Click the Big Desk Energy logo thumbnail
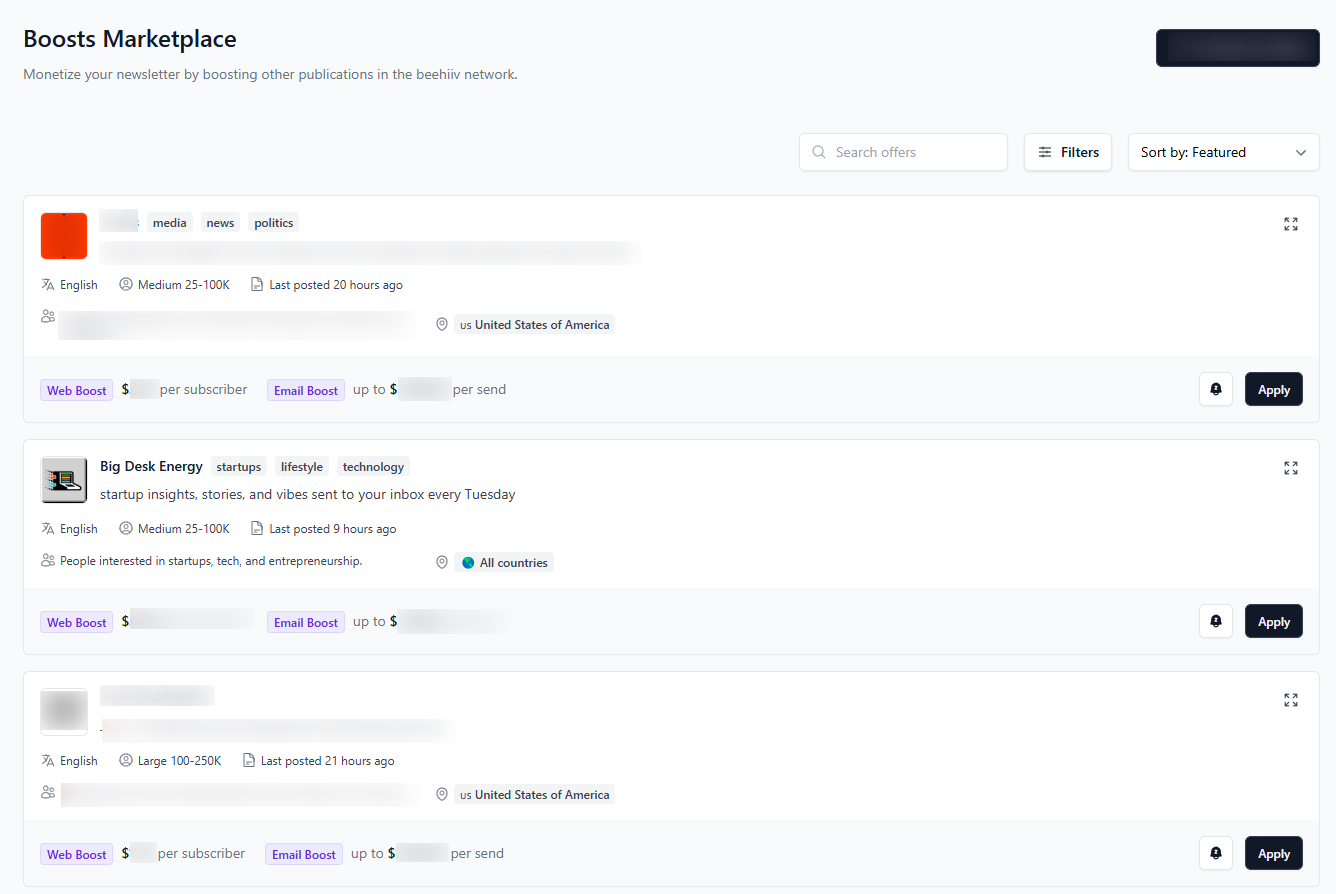 pos(64,480)
